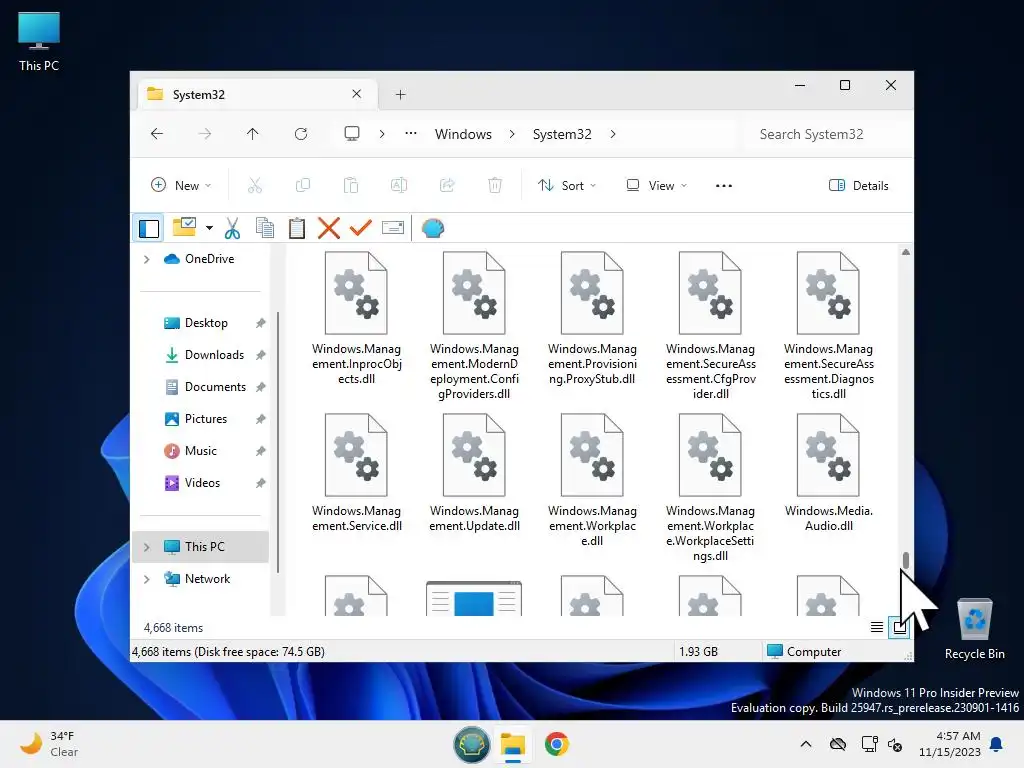This screenshot has width=1024, height=768.
Task: Click the vertical scrollbar thumb in file list
Action: 906,560
